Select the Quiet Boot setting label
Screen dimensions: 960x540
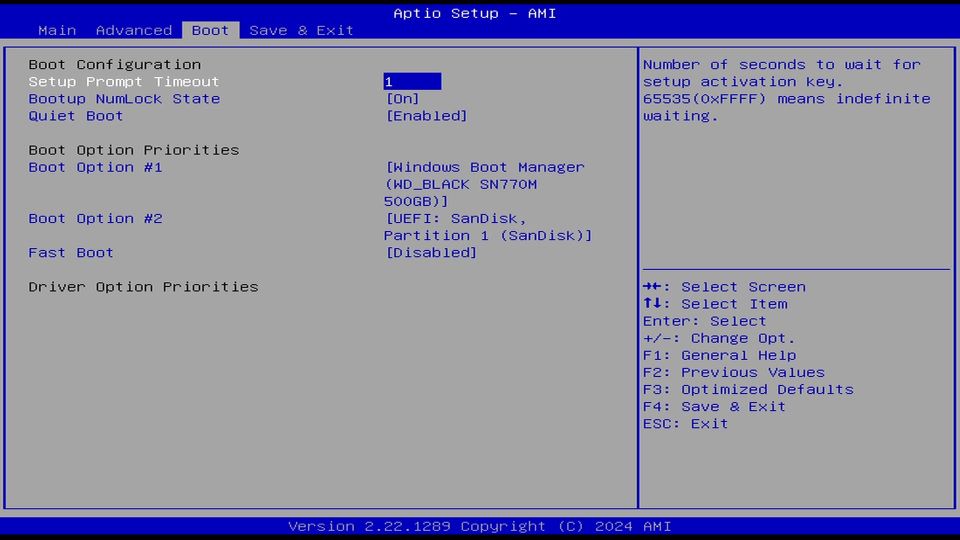[x=76, y=116]
